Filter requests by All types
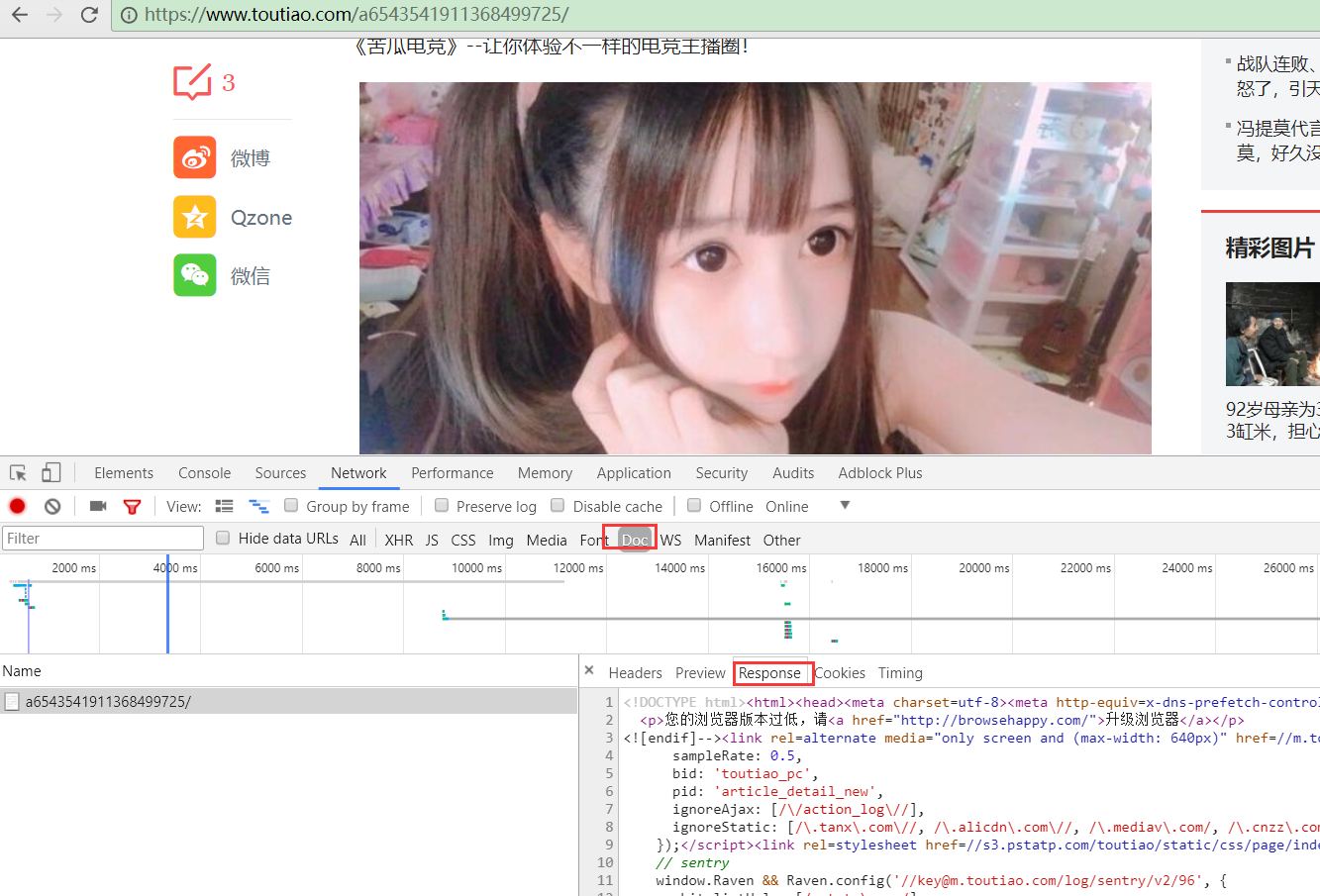 pyautogui.click(x=357, y=540)
